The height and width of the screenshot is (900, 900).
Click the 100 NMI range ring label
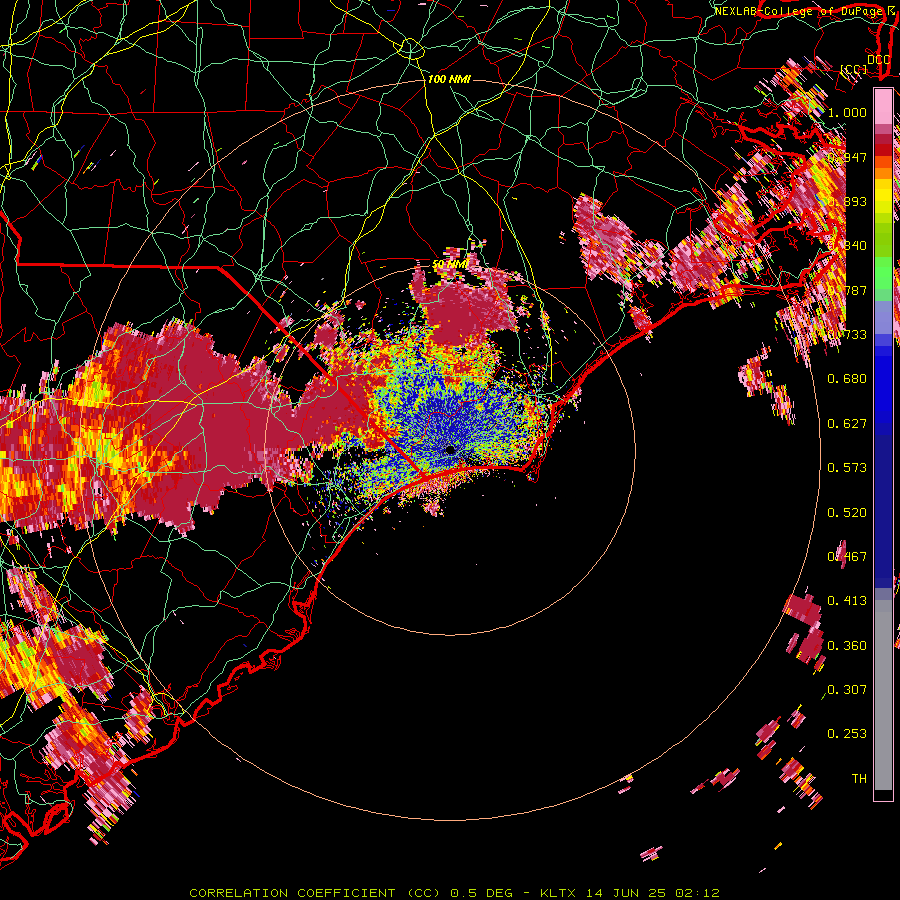(x=449, y=79)
